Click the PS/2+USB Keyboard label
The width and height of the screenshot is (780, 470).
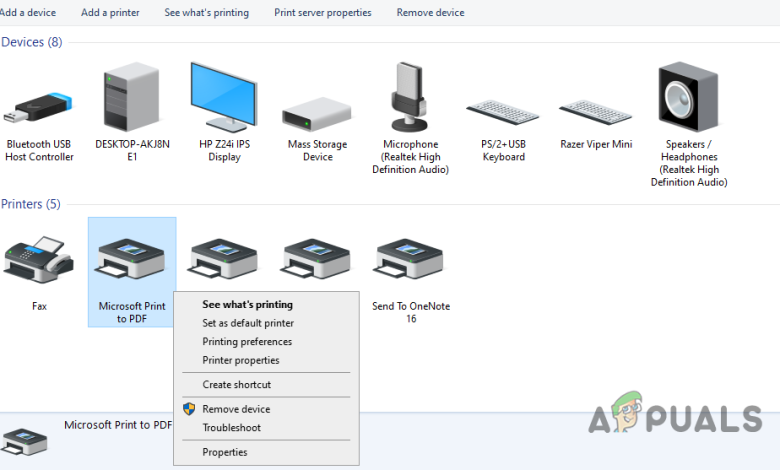503,151
